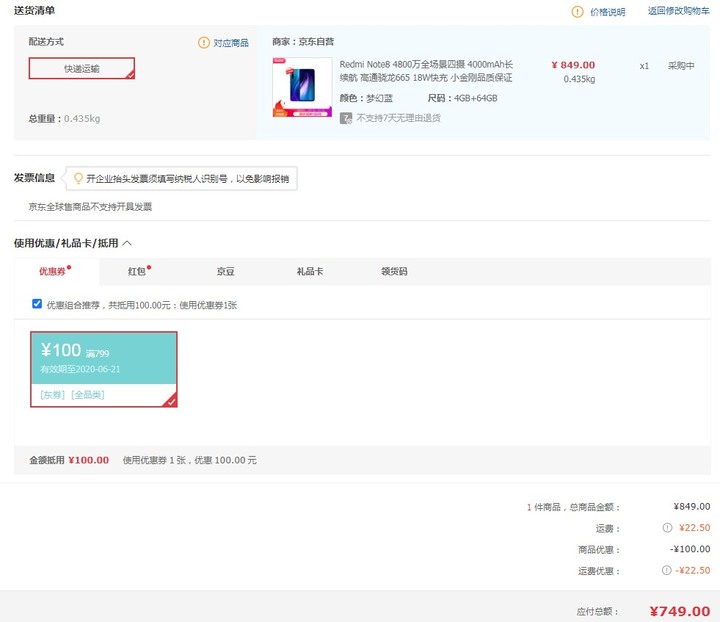Deselect the ¥100 满799 coupon card
720x622 pixels.
(x=104, y=369)
